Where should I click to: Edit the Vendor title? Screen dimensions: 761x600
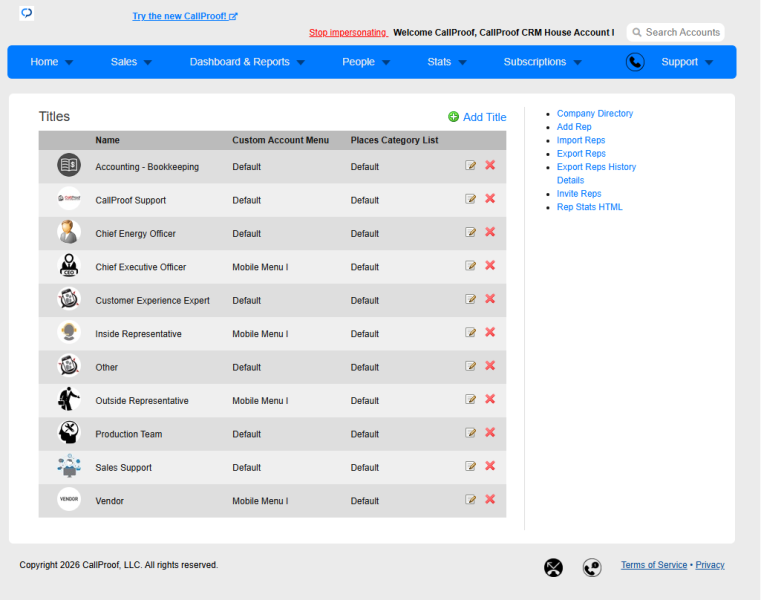pyautogui.click(x=470, y=500)
